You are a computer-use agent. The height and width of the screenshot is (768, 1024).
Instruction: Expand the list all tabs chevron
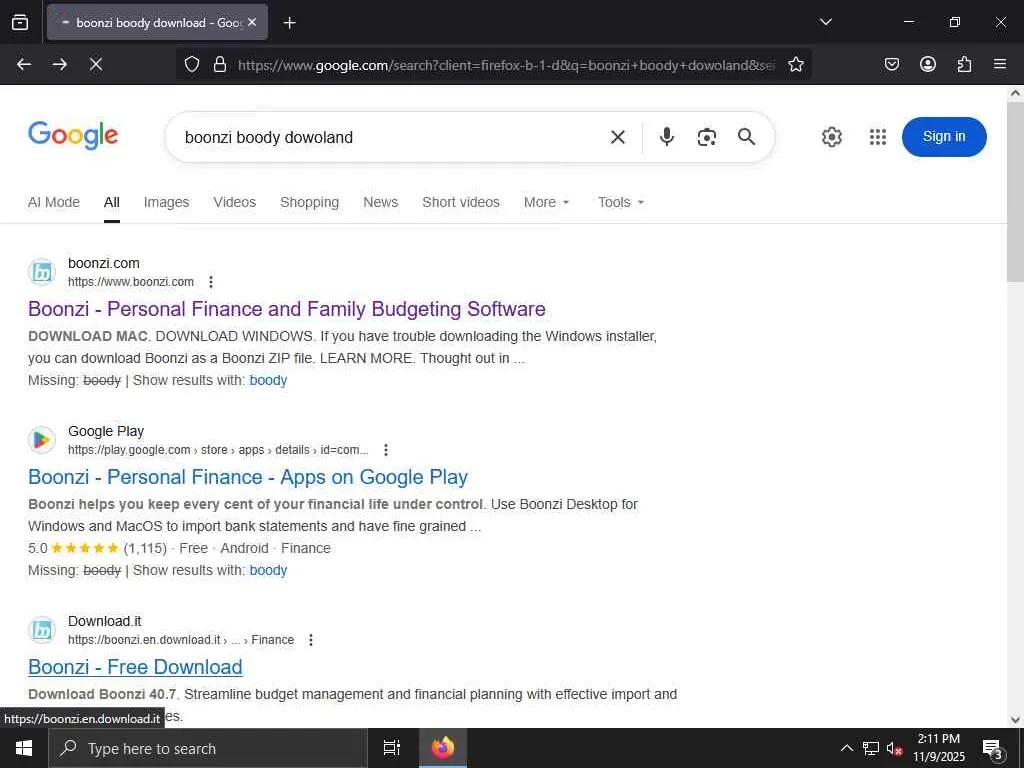[825, 22]
